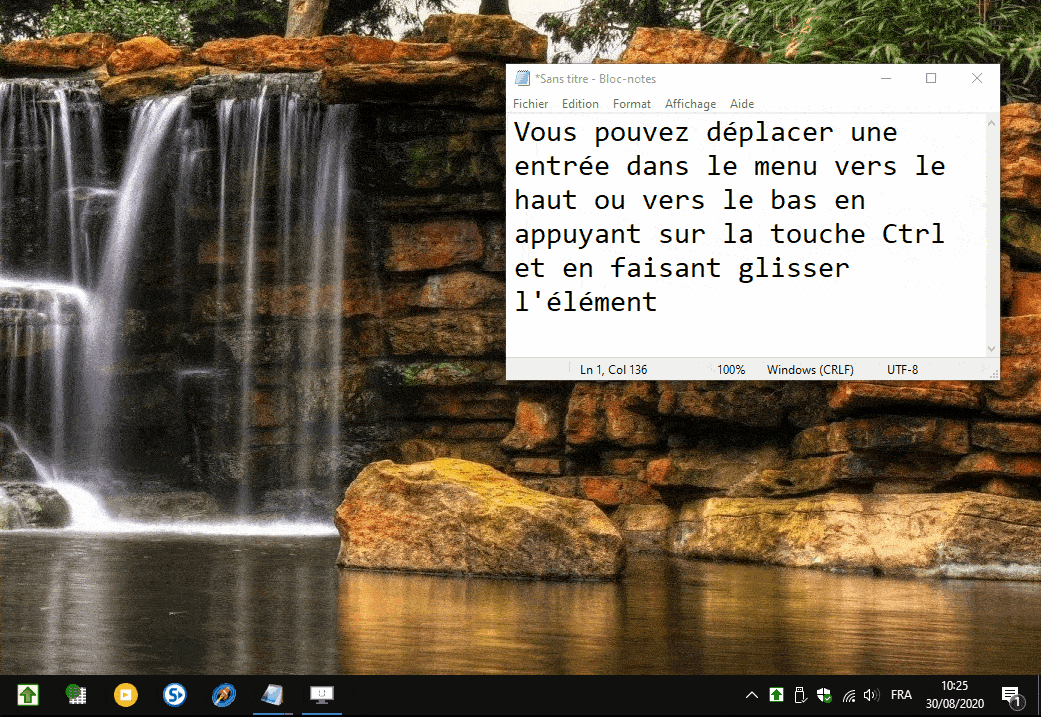Open the green globe grid taskbar app

click(x=76, y=695)
